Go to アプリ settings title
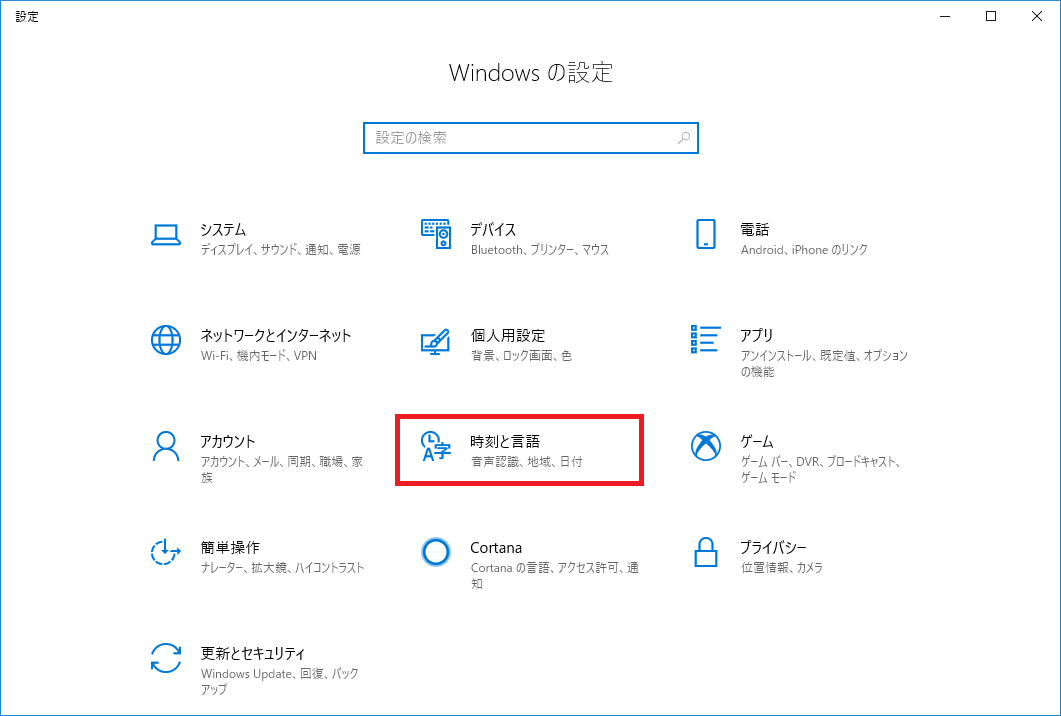Viewport: 1061px width, 716px height. [x=757, y=336]
